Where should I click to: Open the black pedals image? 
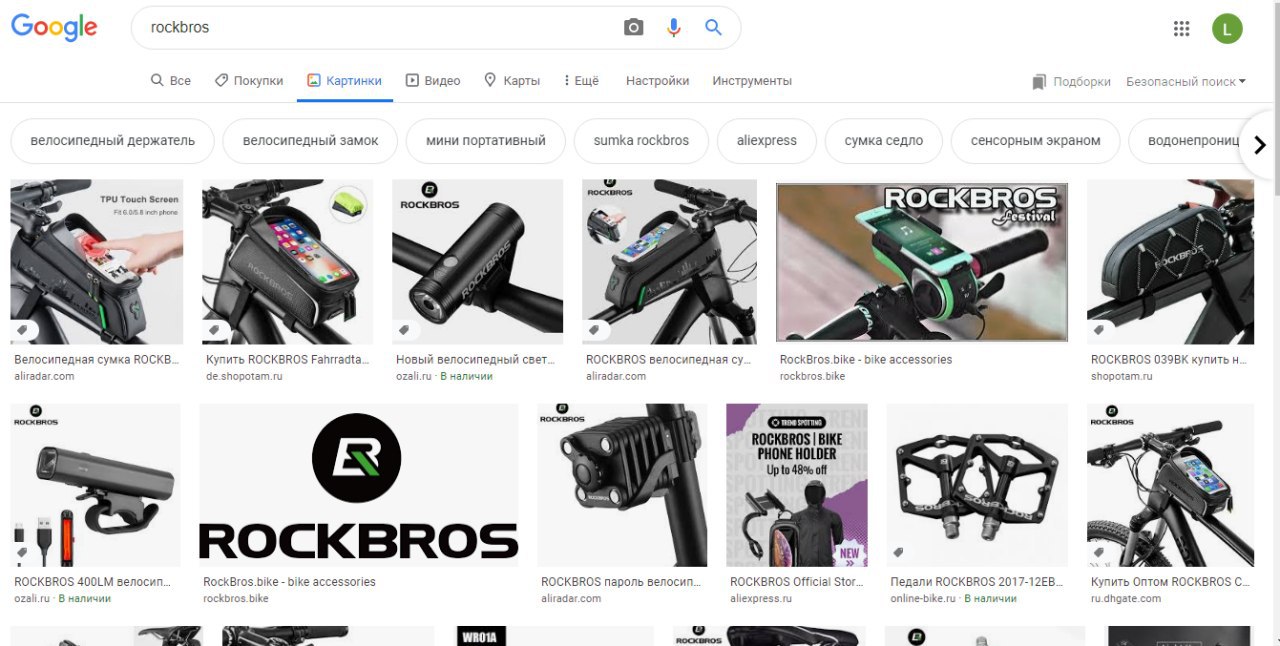click(x=977, y=485)
